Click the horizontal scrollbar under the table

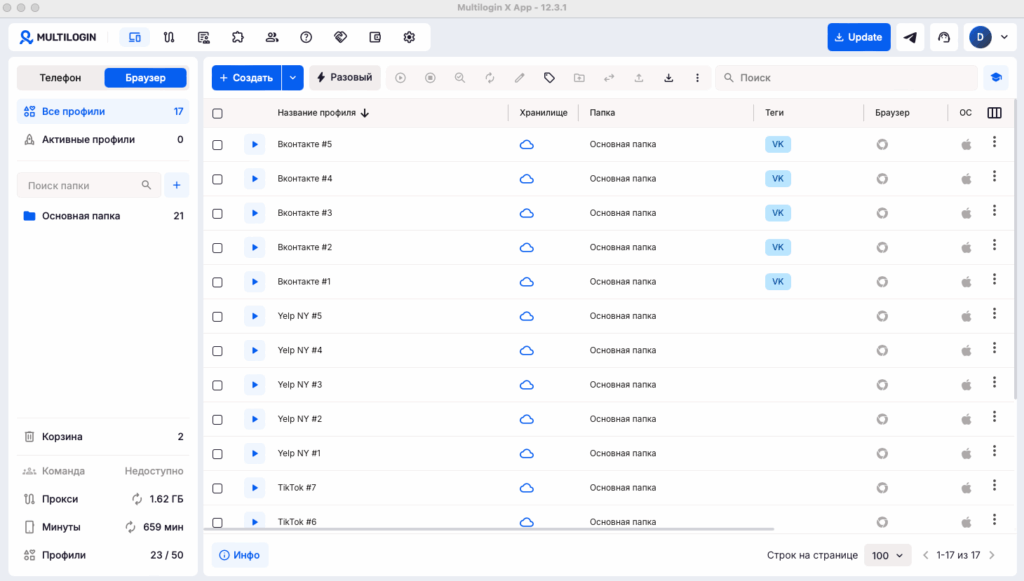tap(488, 529)
